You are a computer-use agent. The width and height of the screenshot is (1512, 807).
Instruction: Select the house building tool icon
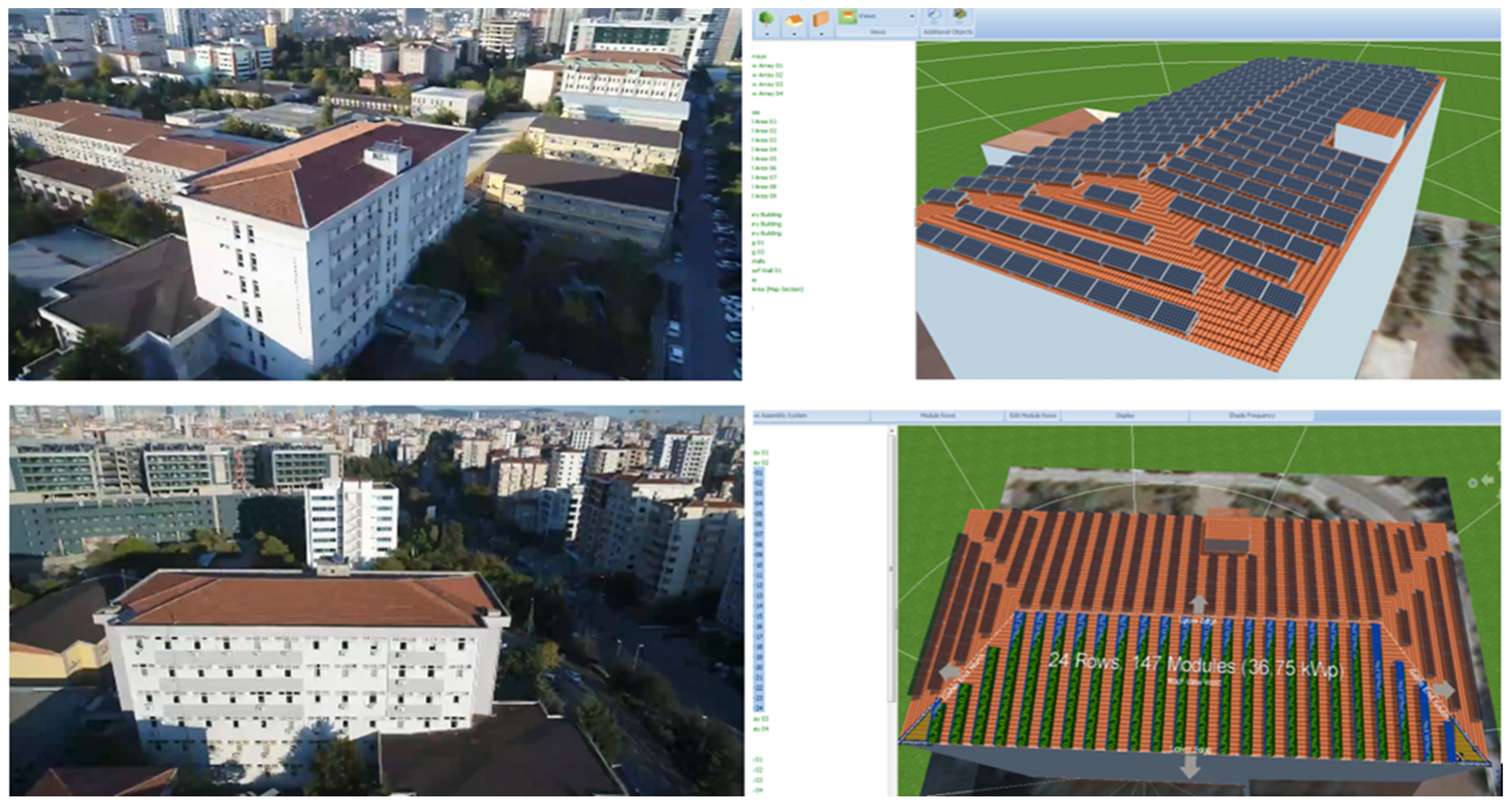(x=794, y=19)
